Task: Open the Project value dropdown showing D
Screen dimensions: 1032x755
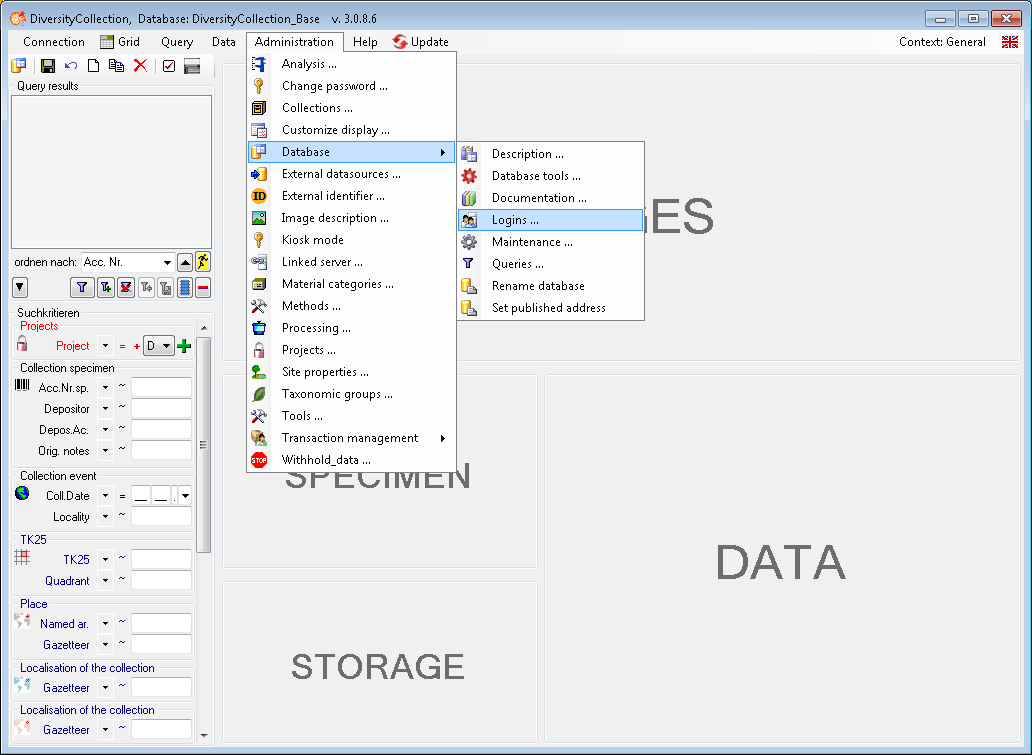Action: coord(159,346)
